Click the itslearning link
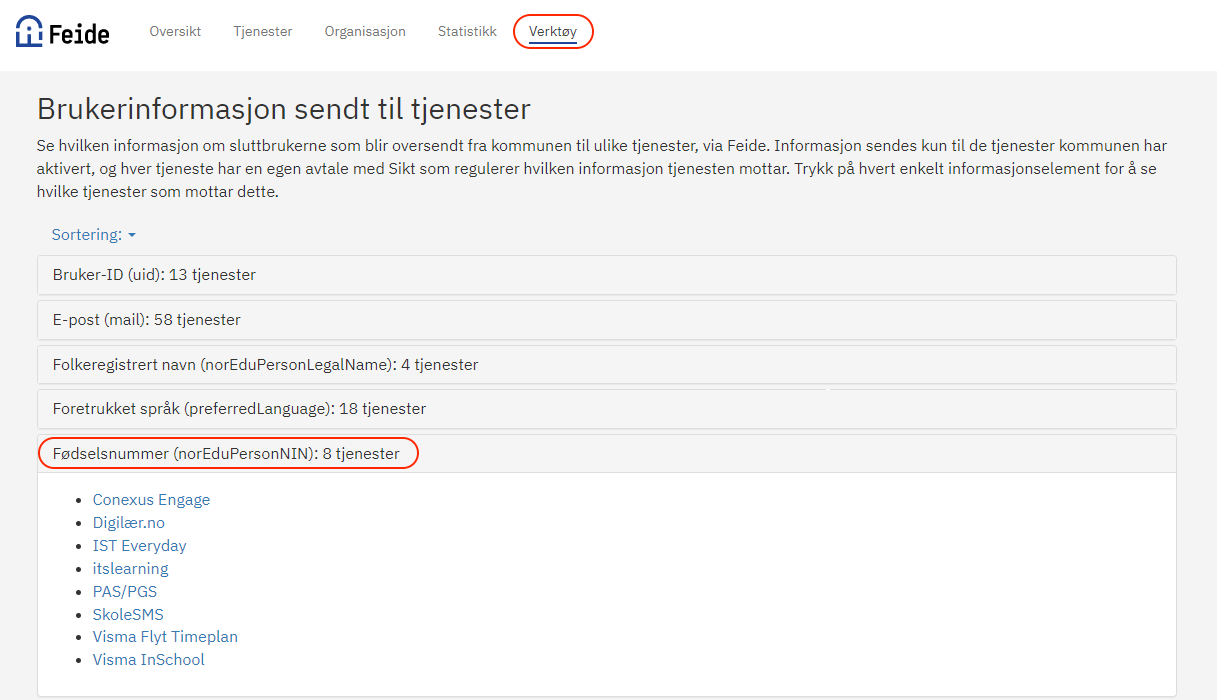The height and width of the screenshot is (700, 1217). coord(130,569)
